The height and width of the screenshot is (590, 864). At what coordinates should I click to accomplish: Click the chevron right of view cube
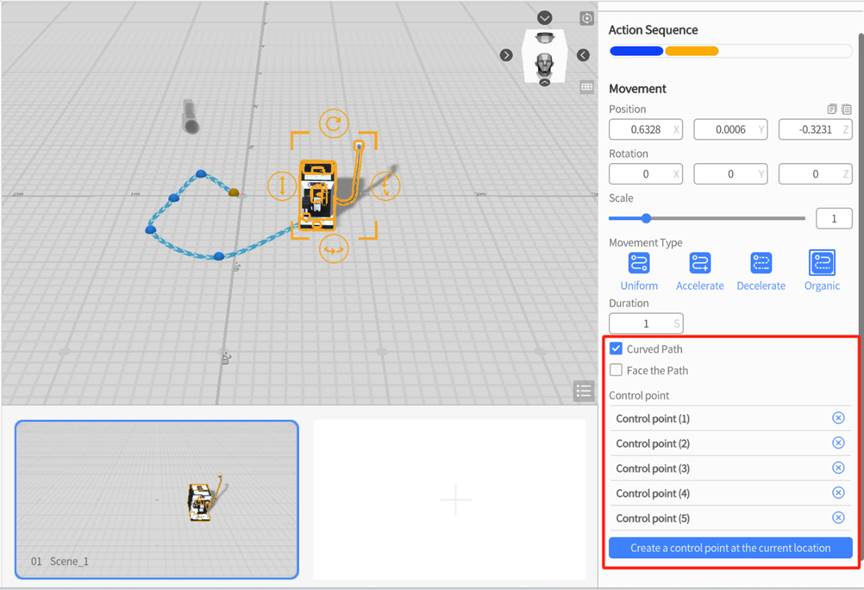click(583, 55)
